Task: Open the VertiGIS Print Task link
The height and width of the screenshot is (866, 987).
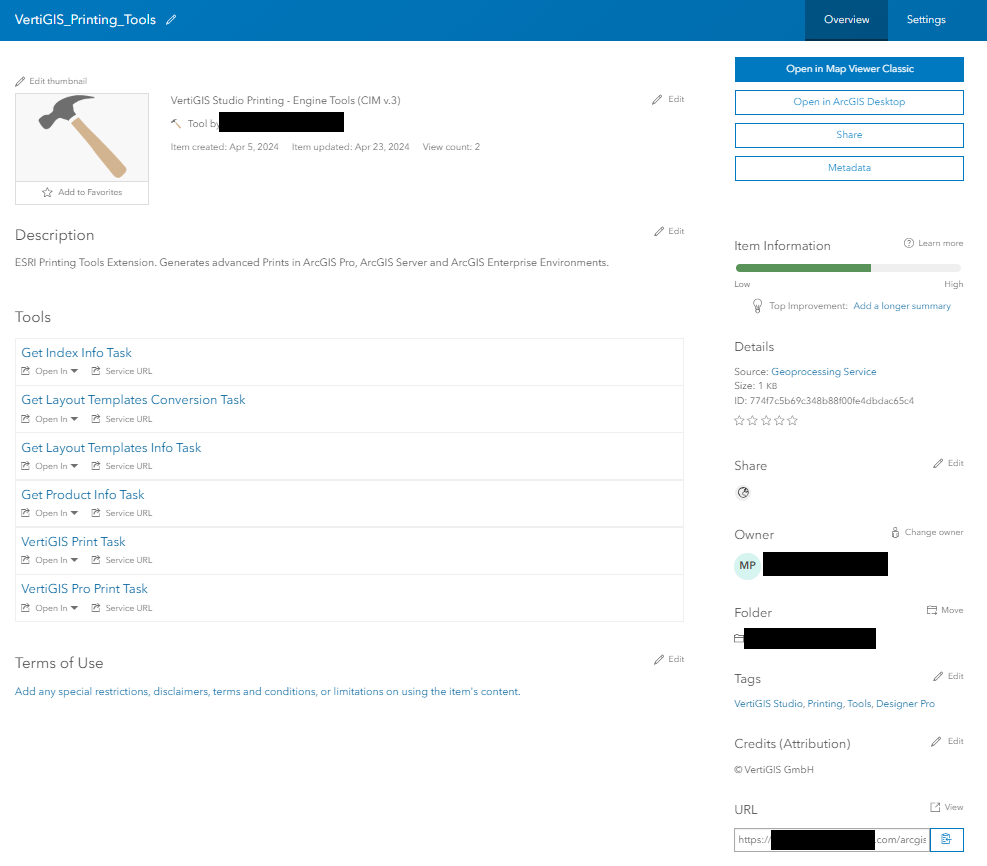Action: click(73, 542)
